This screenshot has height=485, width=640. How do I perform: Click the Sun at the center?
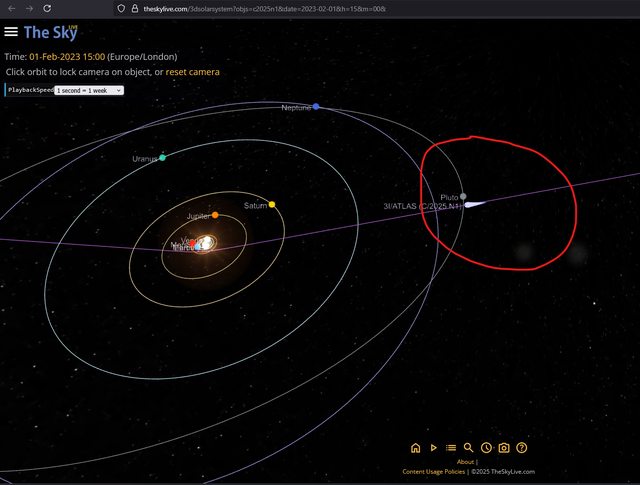pyautogui.click(x=207, y=242)
